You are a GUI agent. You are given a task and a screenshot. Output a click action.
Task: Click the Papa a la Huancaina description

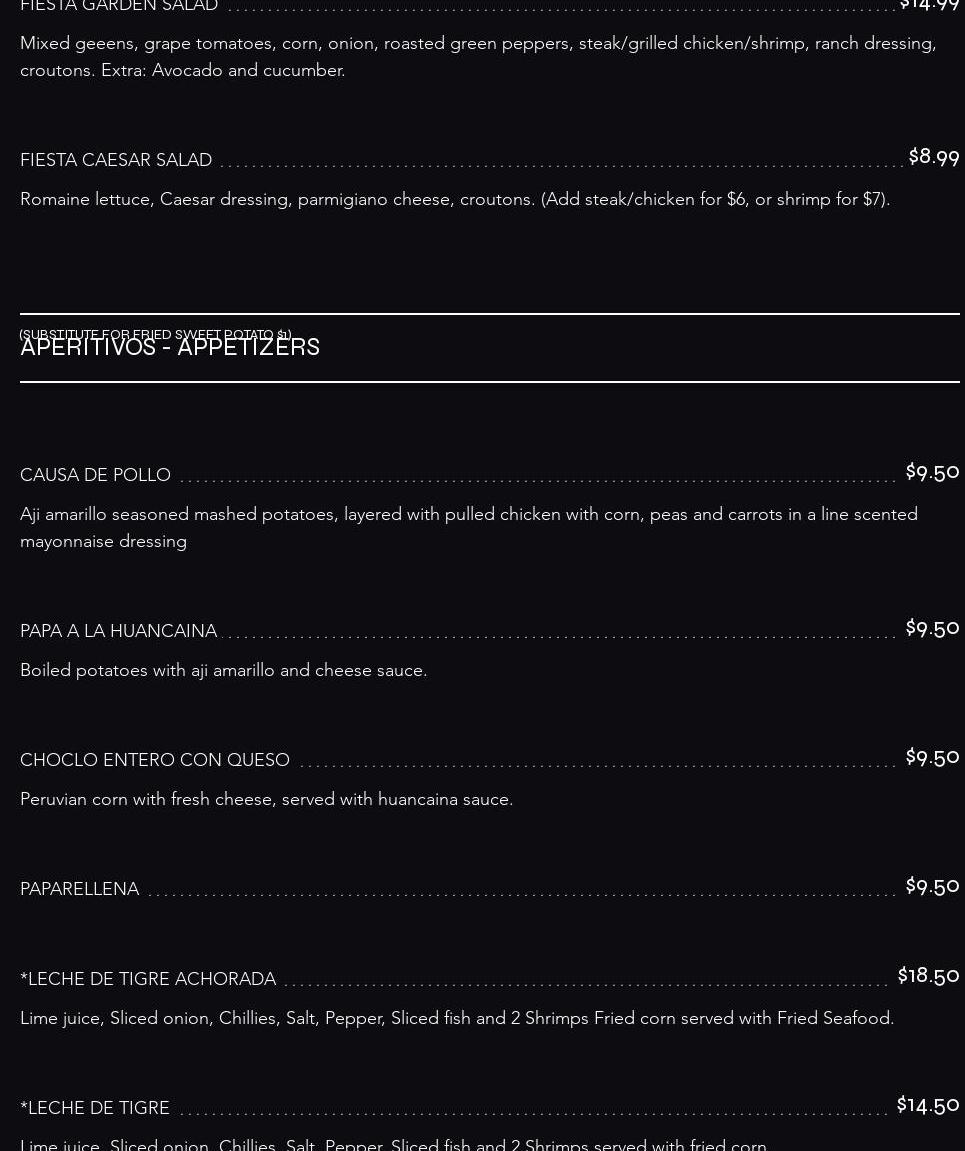(x=223, y=670)
